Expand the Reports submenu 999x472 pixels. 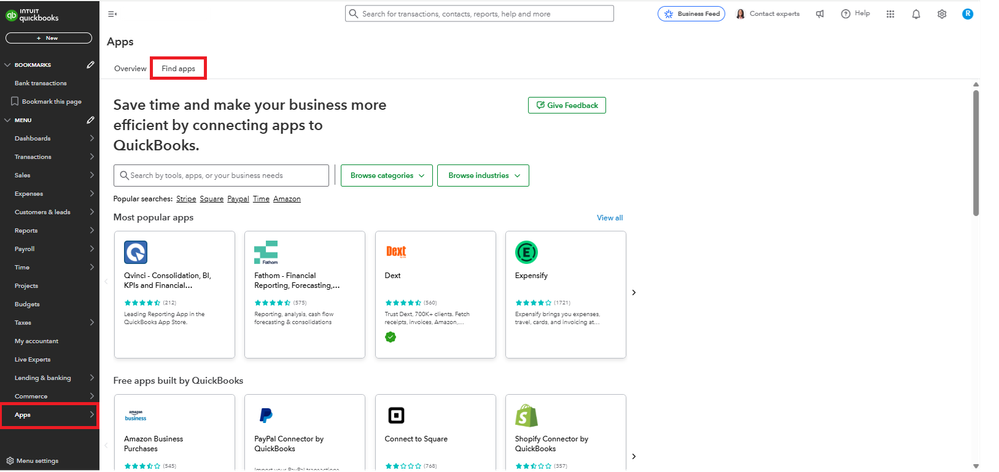(92, 231)
